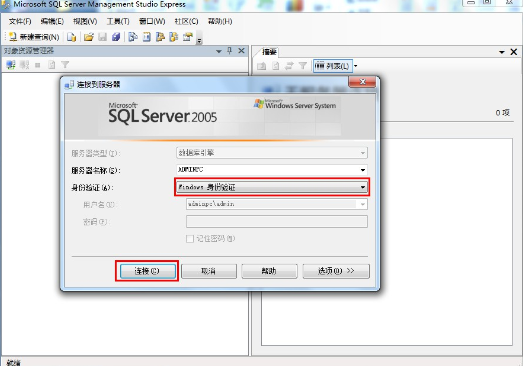Click the Cancel button in dialog
The image size is (523, 366).
tap(208, 271)
